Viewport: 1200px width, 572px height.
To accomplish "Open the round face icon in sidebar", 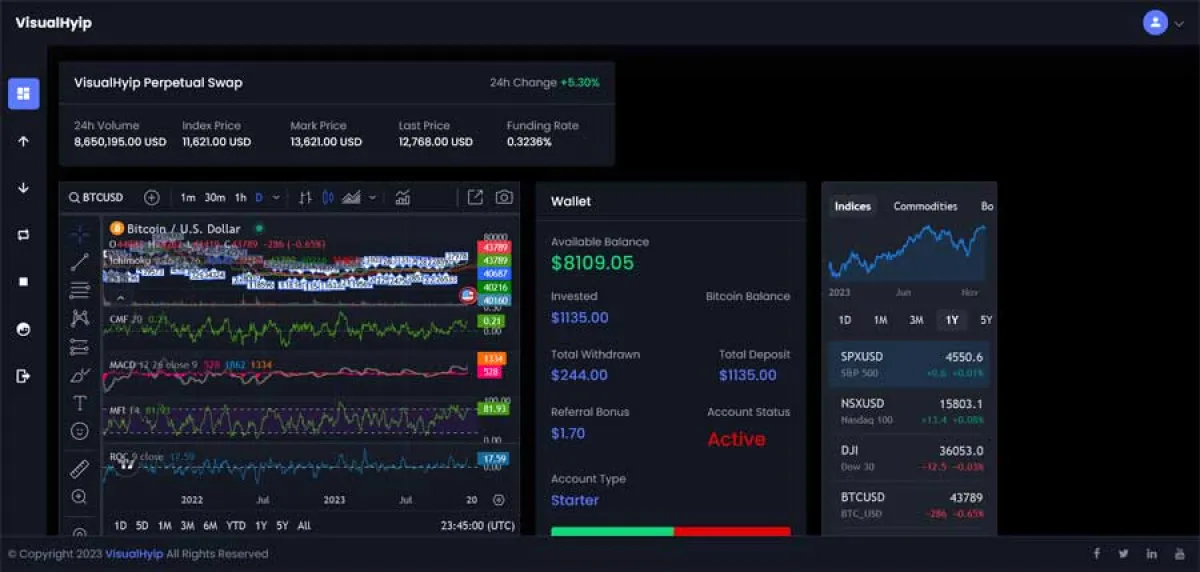I will click(23, 329).
